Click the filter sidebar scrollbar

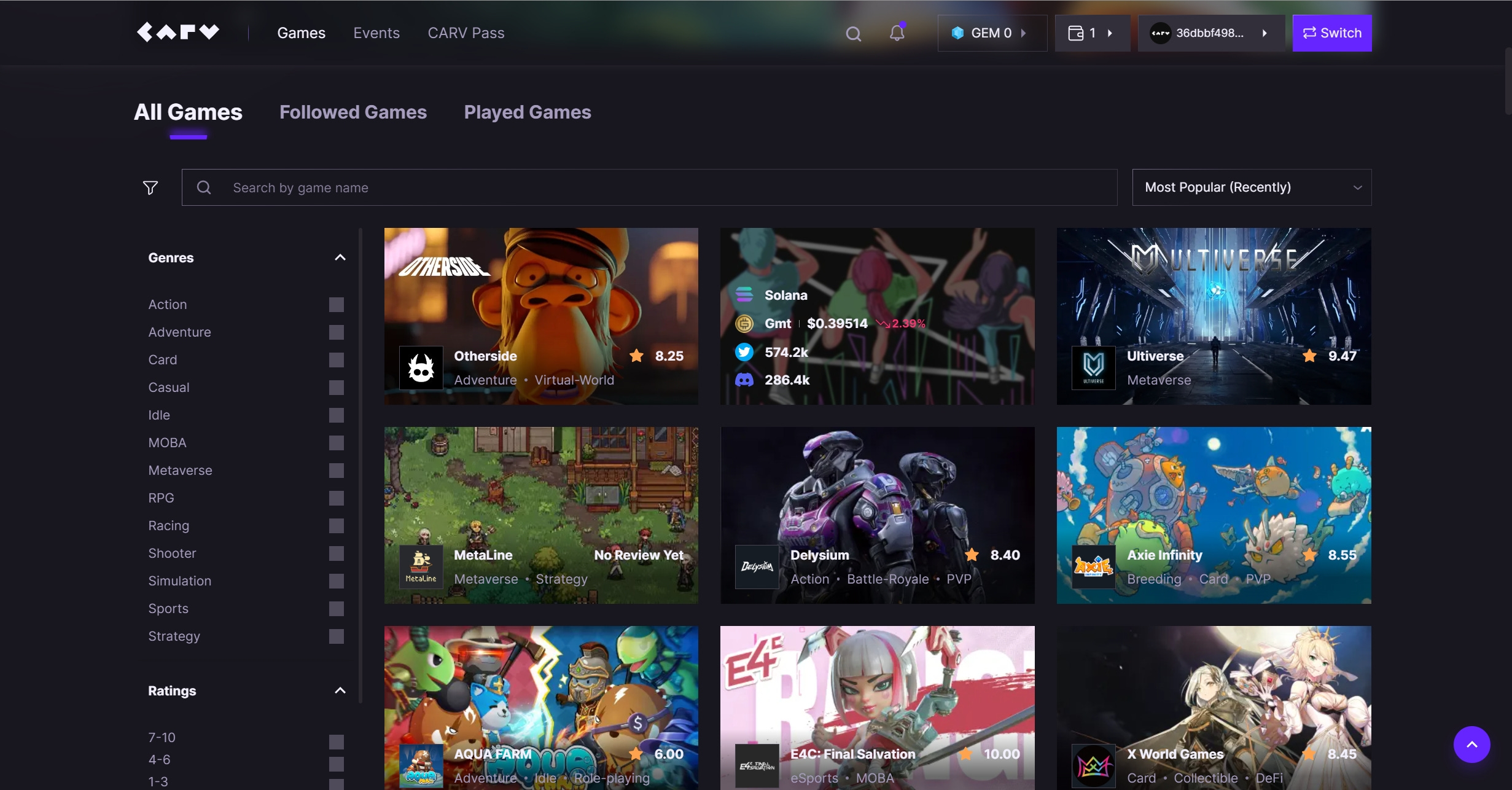360,466
